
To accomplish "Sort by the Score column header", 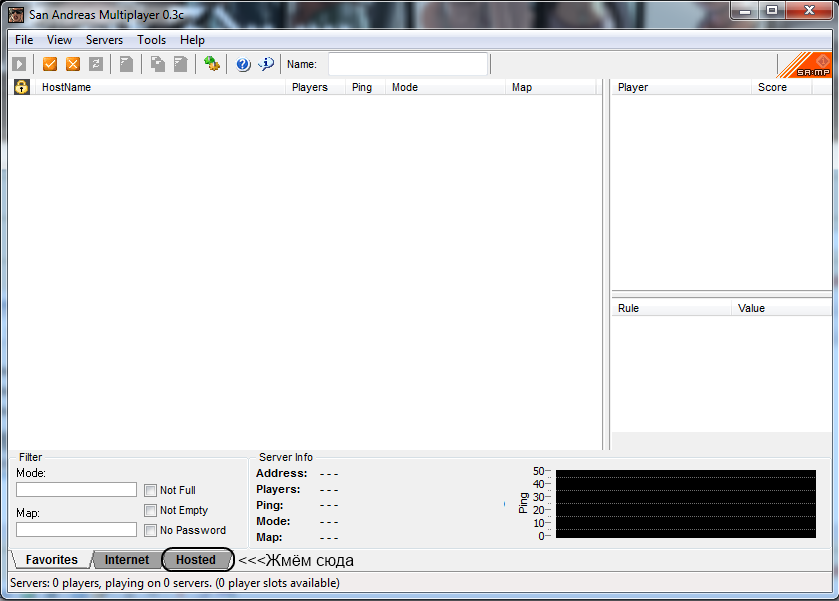I will click(x=782, y=87).
